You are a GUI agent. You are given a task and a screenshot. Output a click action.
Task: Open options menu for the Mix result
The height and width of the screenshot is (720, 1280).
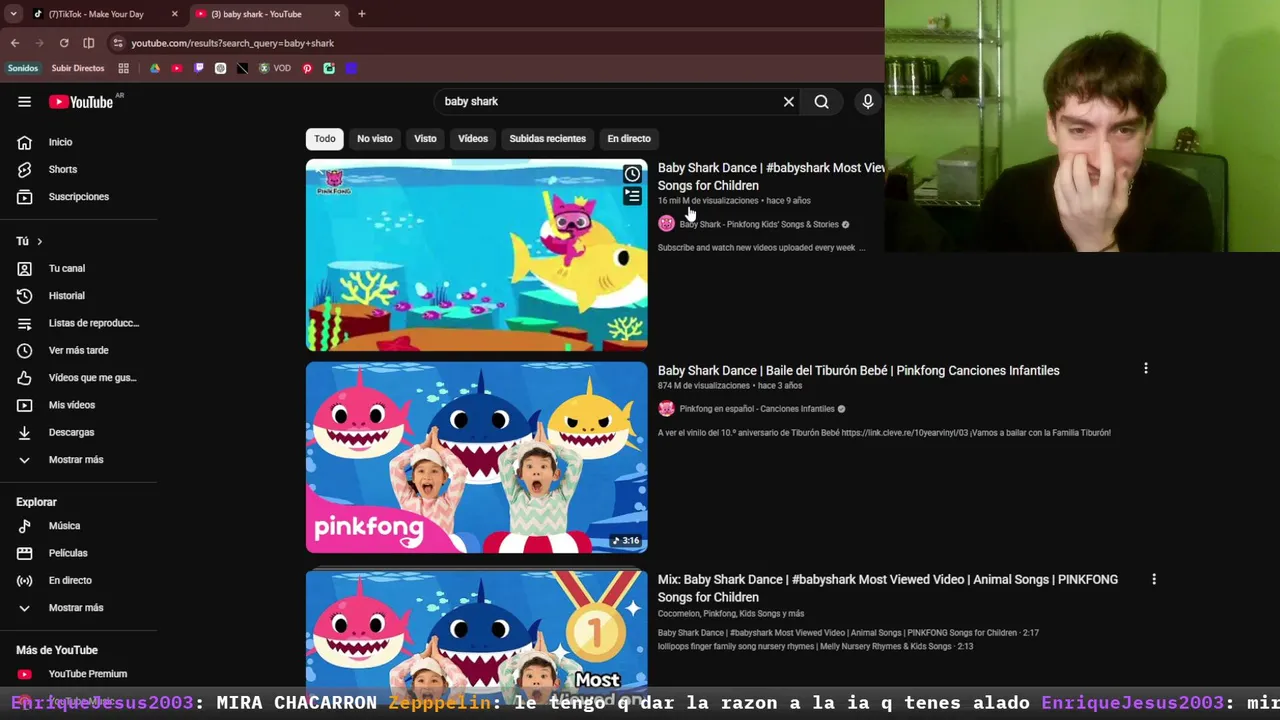pos(1154,579)
